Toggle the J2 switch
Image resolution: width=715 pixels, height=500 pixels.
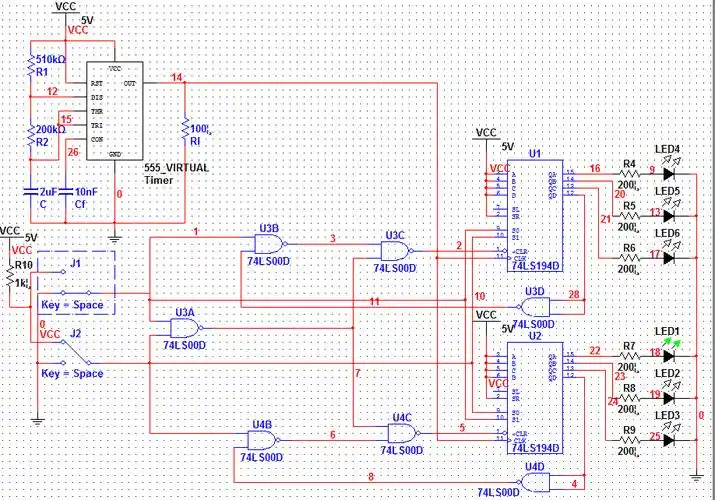pyautogui.click(x=67, y=351)
